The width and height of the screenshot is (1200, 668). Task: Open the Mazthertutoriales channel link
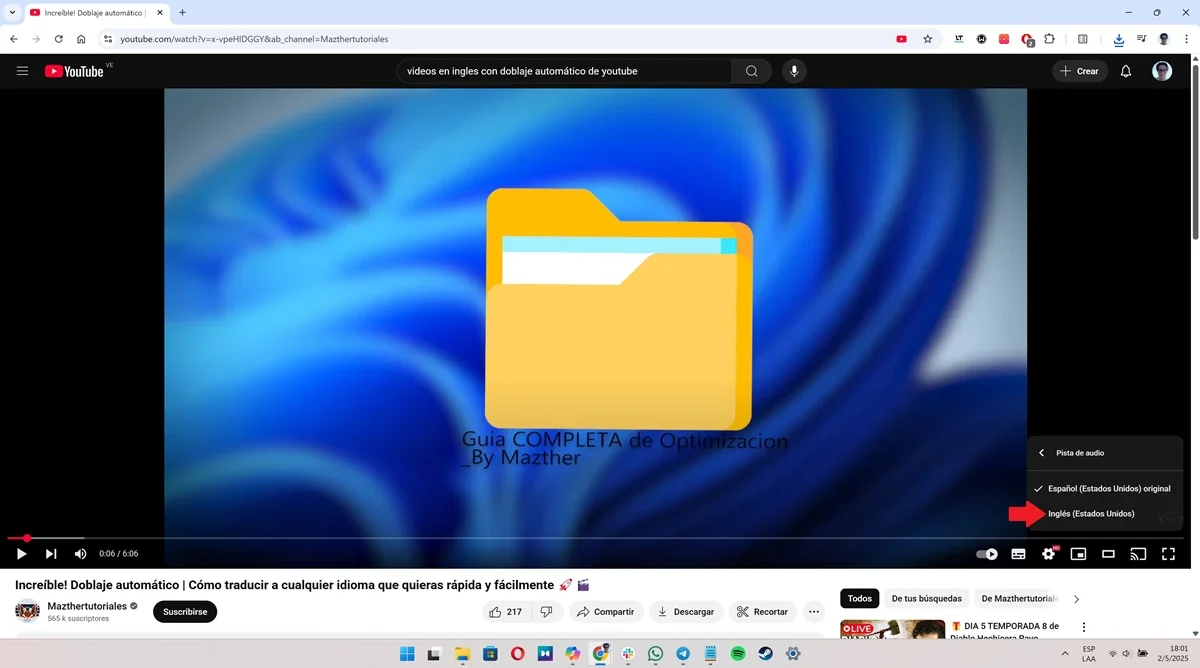click(x=87, y=606)
